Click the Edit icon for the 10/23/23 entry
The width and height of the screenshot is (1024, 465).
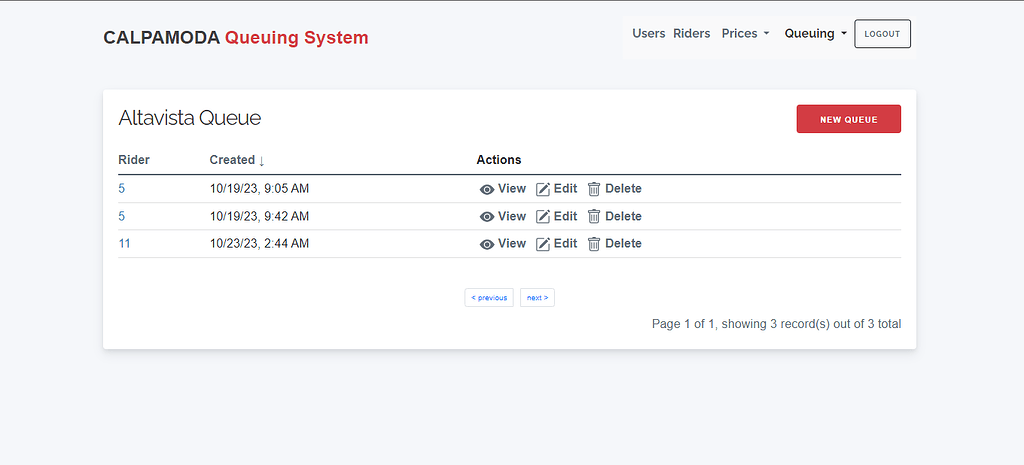543,244
